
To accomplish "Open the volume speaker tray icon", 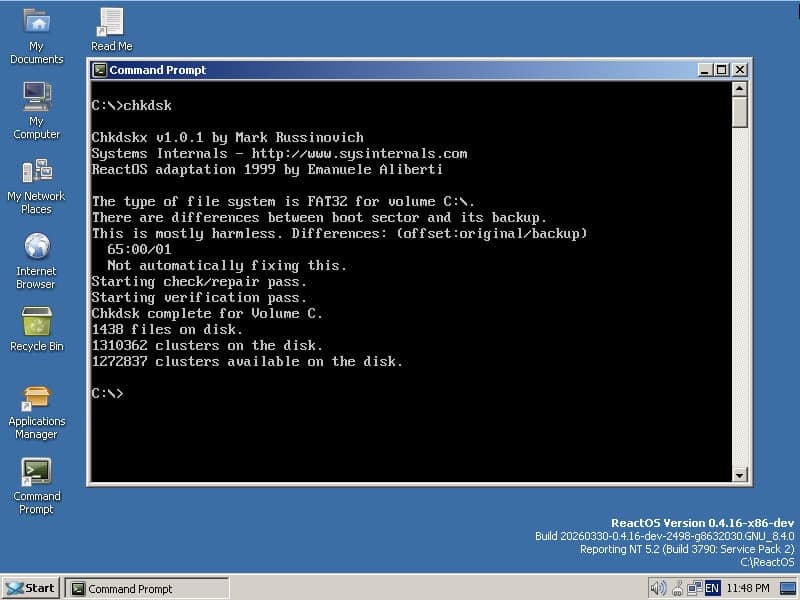I will tap(658, 588).
